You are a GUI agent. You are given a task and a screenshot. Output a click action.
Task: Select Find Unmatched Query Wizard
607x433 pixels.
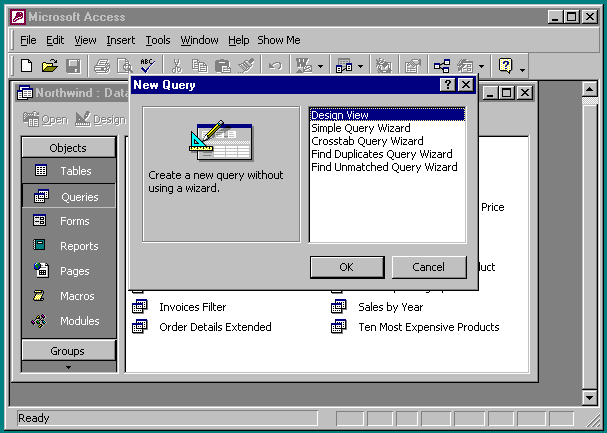(387, 167)
